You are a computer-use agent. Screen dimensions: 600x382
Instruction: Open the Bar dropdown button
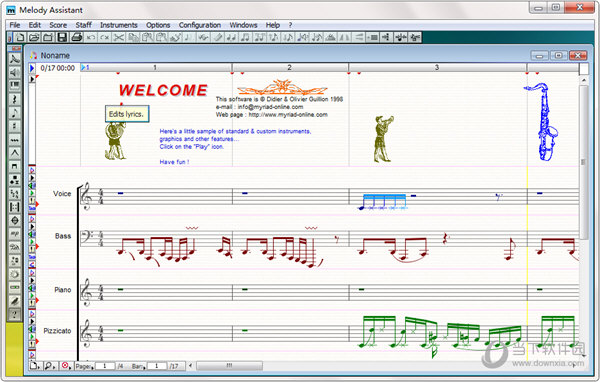pyautogui.click(x=138, y=366)
